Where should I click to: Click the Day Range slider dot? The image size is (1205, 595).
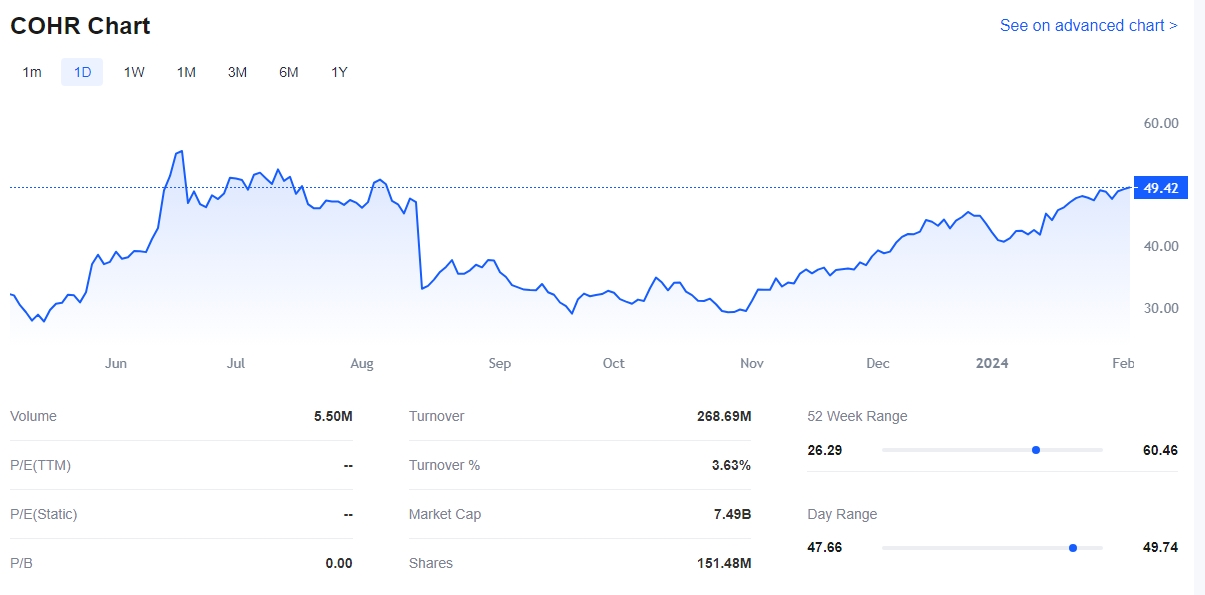[1073, 548]
